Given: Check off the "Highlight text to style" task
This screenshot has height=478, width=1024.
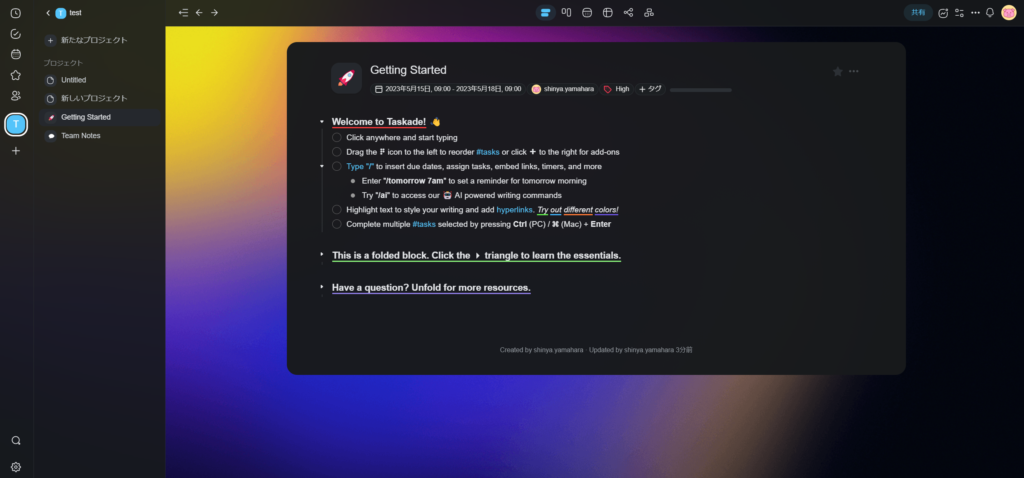Looking at the screenshot, I should tap(336, 210).
